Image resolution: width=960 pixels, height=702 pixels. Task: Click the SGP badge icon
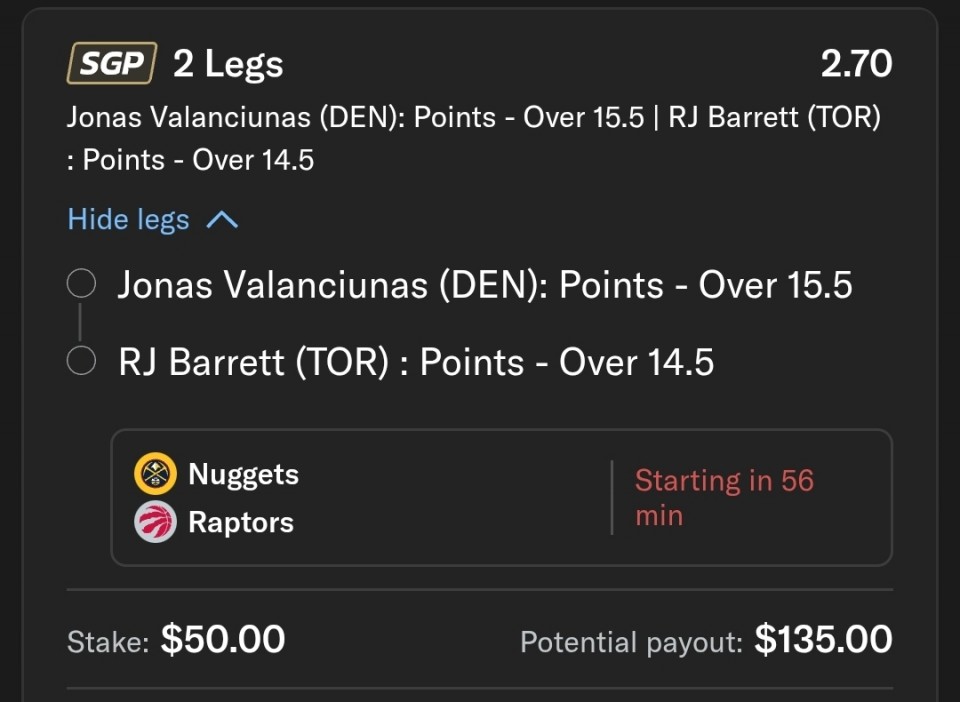click(112, 64)
